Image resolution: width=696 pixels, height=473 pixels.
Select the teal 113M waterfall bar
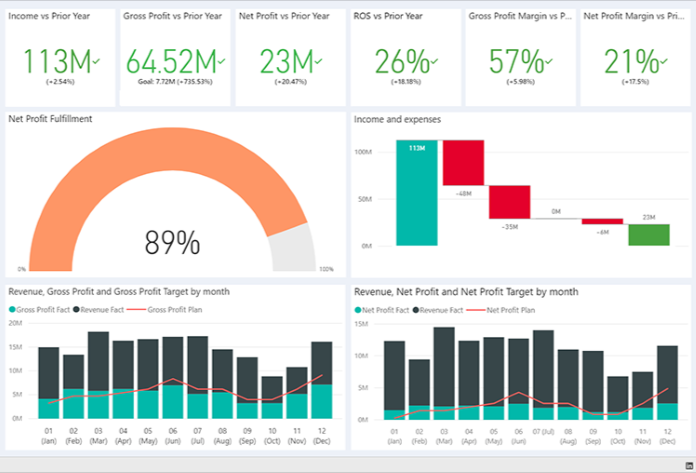(x=416, y=193)
